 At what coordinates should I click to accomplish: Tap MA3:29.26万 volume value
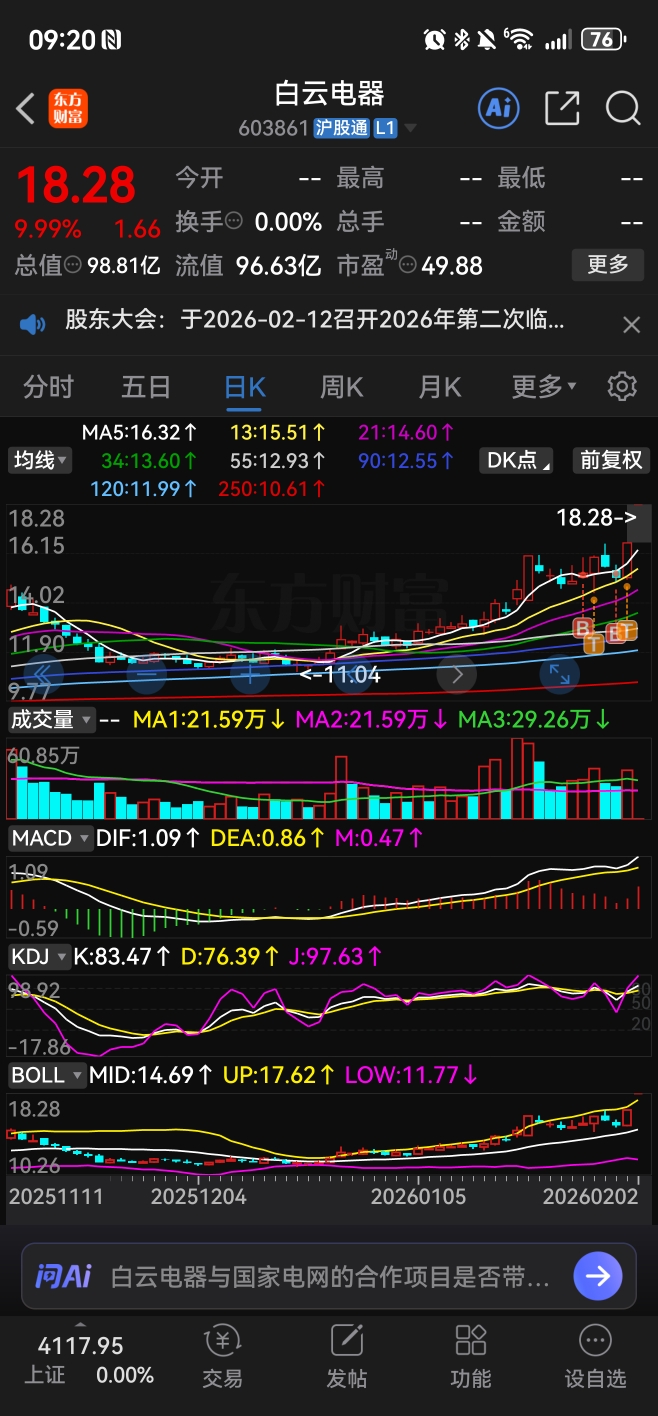(535, 719)
